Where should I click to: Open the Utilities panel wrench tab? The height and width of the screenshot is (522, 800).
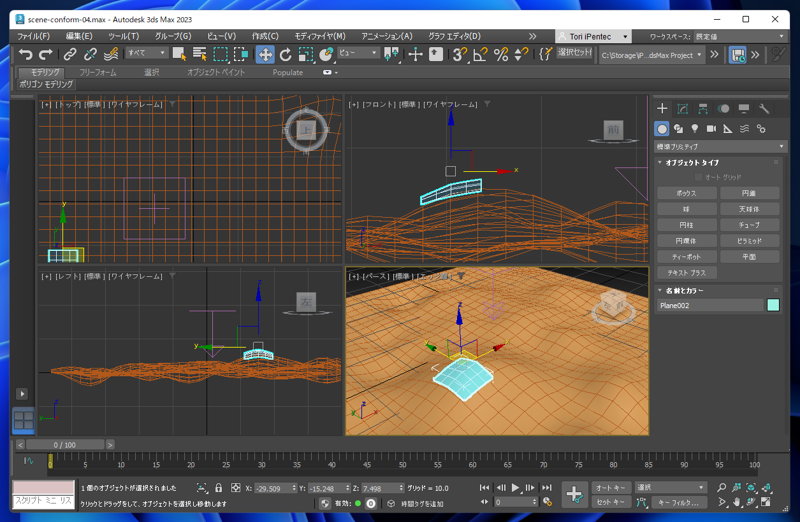(764, 109)
